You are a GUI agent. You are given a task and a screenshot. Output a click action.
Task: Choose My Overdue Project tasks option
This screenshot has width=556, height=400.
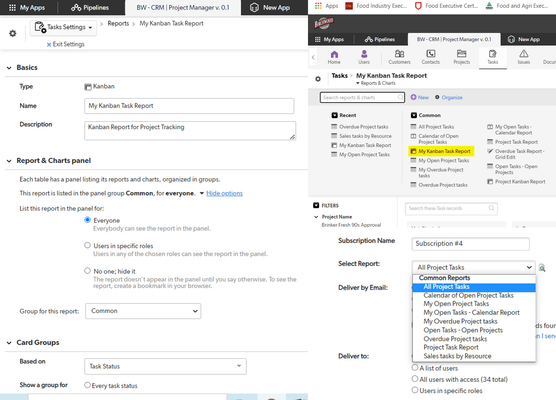pyautogui.click(x=460, y=321)
